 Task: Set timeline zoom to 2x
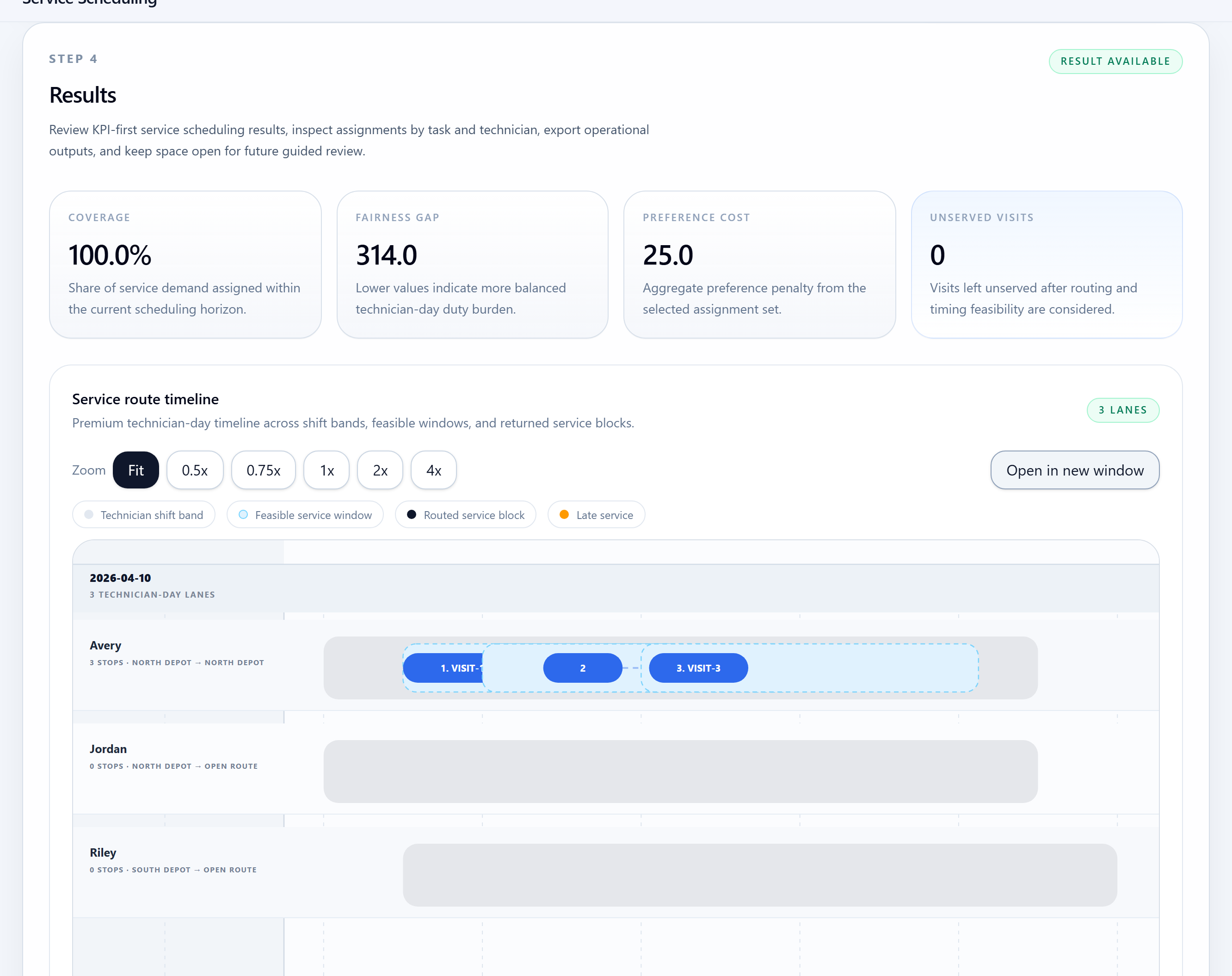(x=380, y=470)
